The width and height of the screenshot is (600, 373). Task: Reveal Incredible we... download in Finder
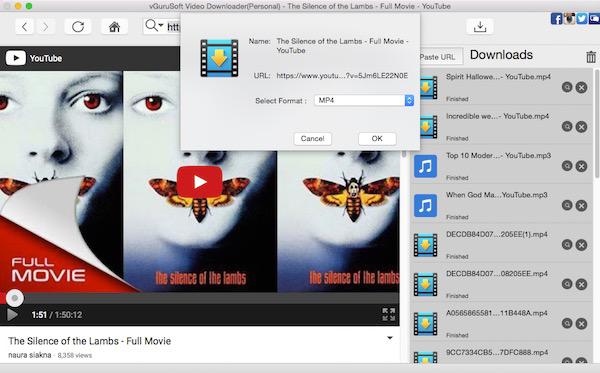point(567,127)
